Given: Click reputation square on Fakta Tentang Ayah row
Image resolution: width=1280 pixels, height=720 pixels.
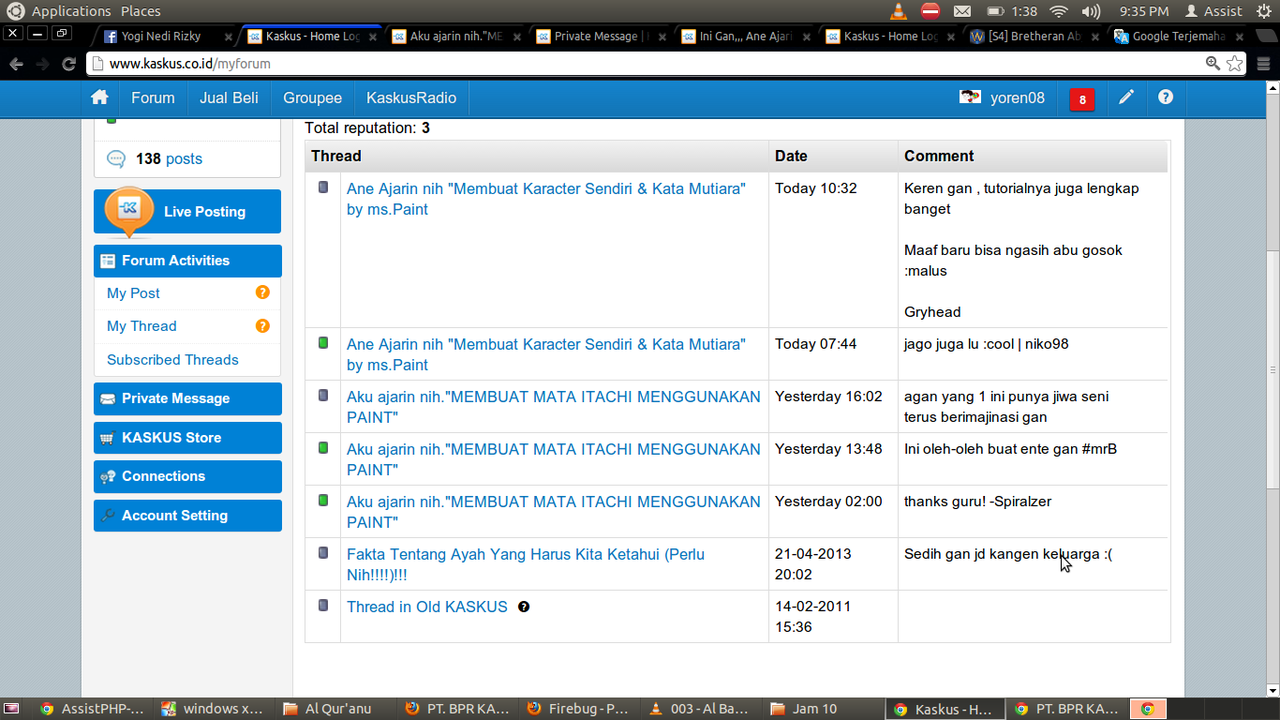Looking at the screenshot, I should coord(323,552).
